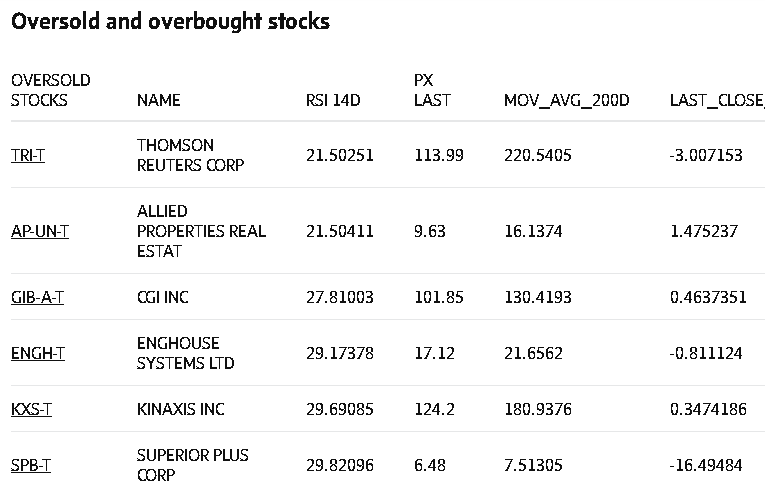765x496 pixels.
Task: Click the Oversold and overbought stocks heading
Action: click(x=170, y=21)
